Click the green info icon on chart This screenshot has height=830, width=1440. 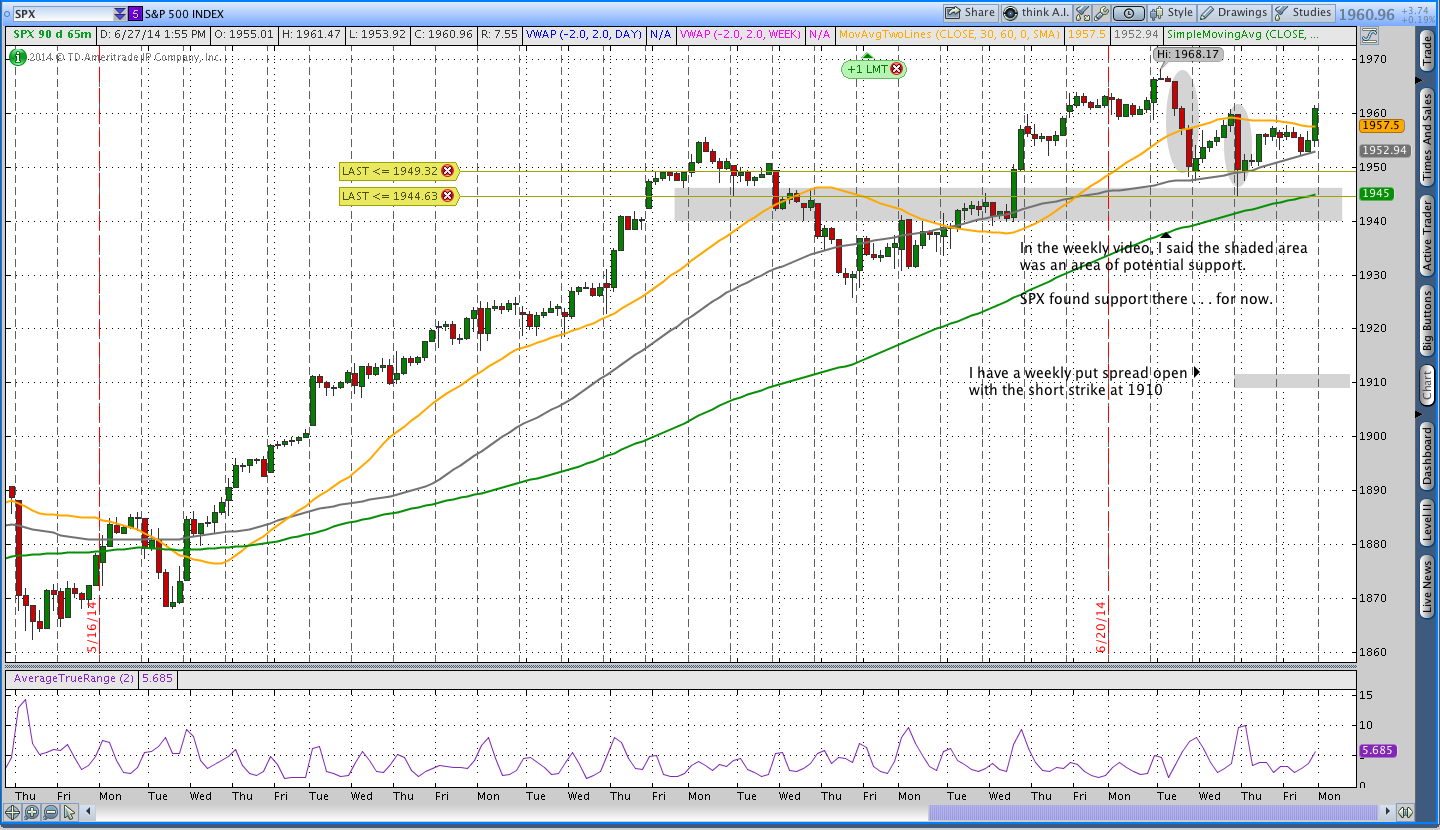(18, 56)
